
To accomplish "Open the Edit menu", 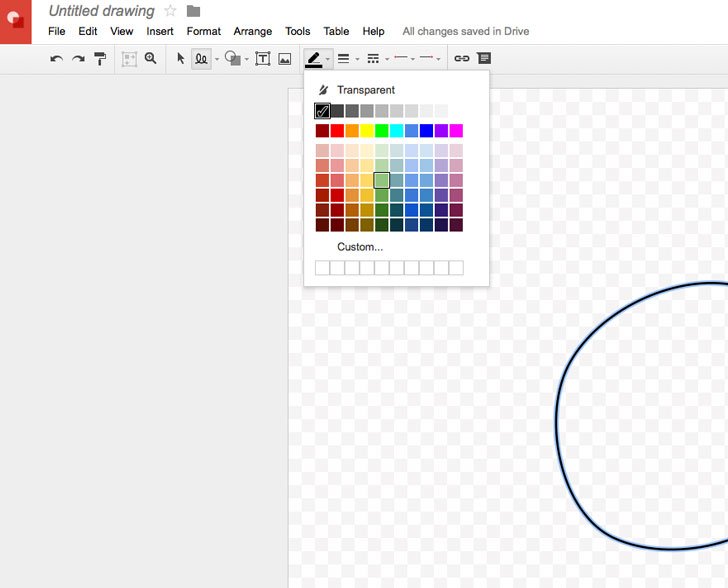I will click(x=88, y=31).
